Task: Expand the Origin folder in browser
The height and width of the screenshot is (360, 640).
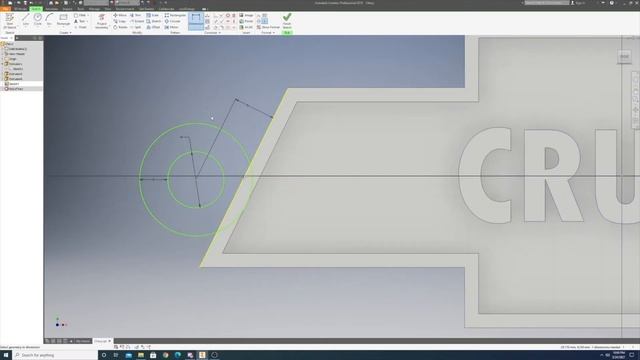Action: click(x=2, y=59)
